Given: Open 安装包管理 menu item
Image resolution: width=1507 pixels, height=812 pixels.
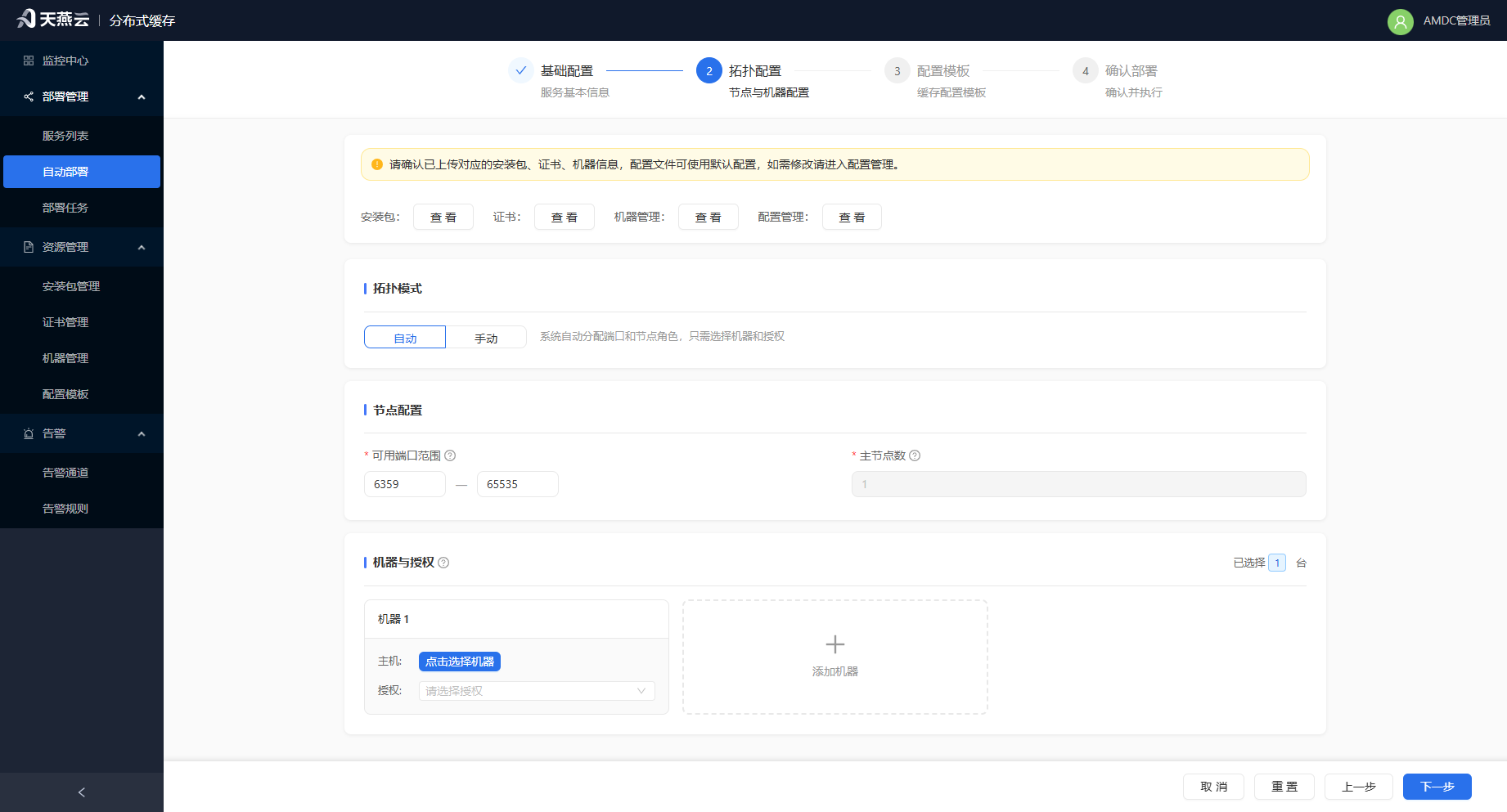Looking at the screenshot, I should click(82, 286).
